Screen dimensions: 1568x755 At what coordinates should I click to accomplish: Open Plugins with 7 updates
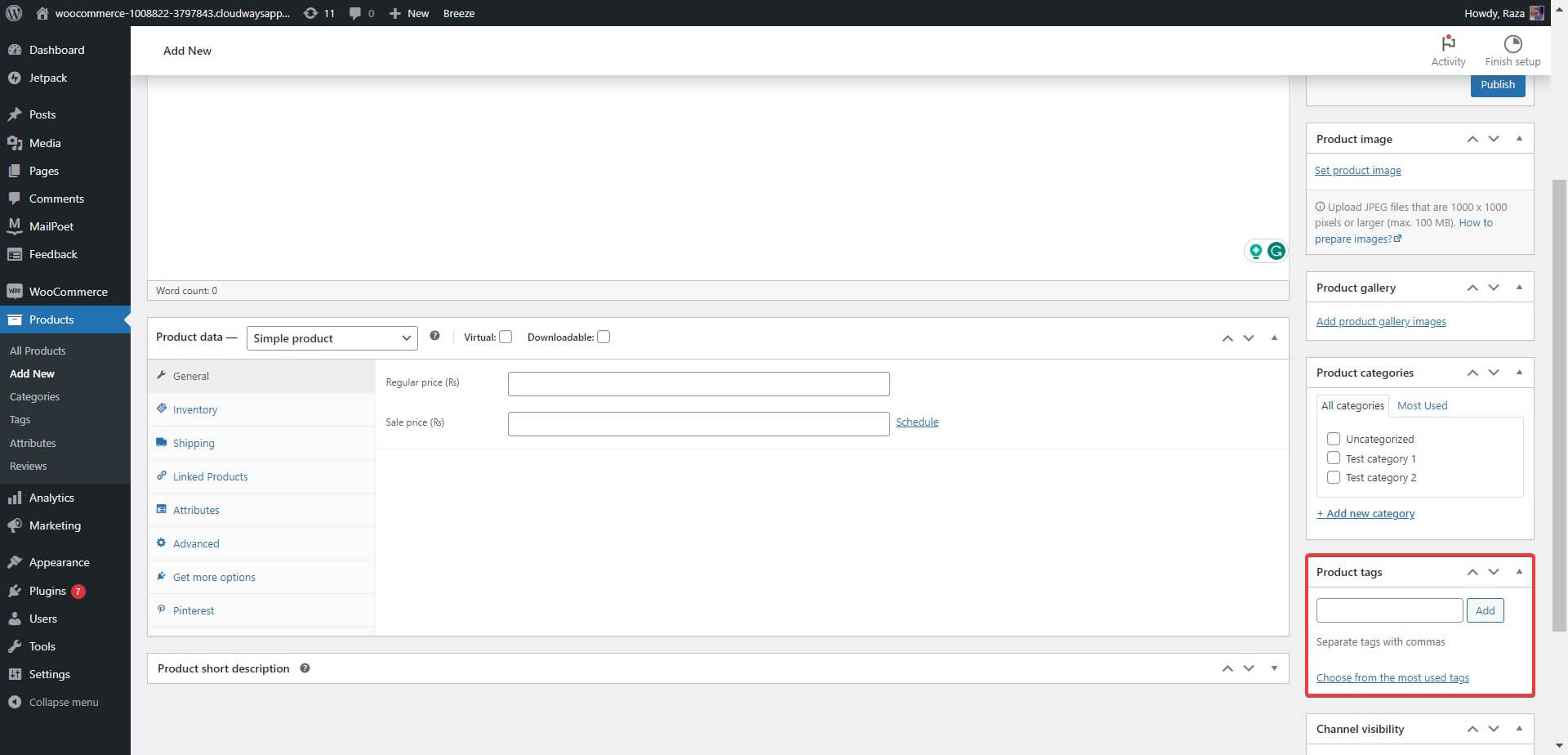65,591
